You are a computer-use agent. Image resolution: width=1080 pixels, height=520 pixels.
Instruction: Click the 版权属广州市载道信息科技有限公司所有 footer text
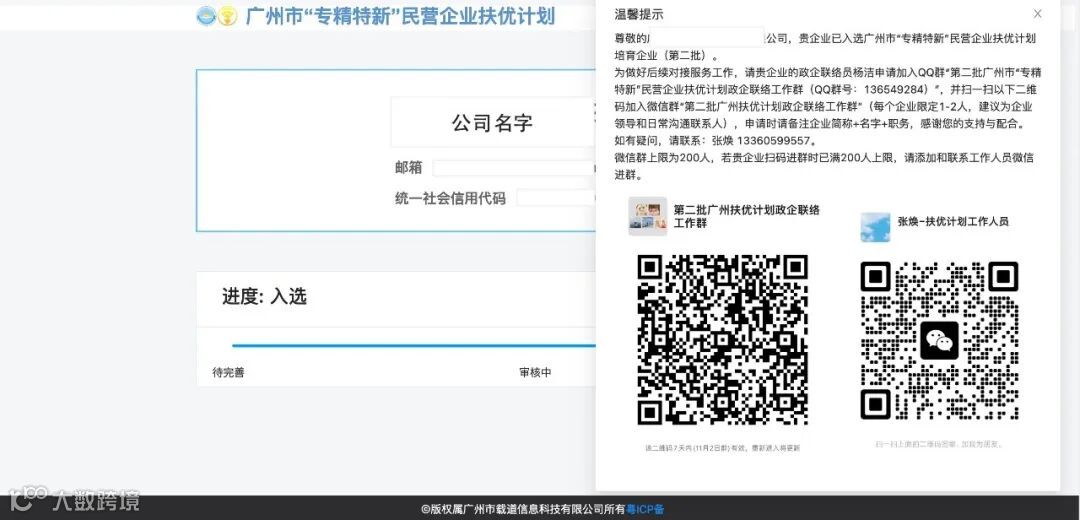click(523, 510)
